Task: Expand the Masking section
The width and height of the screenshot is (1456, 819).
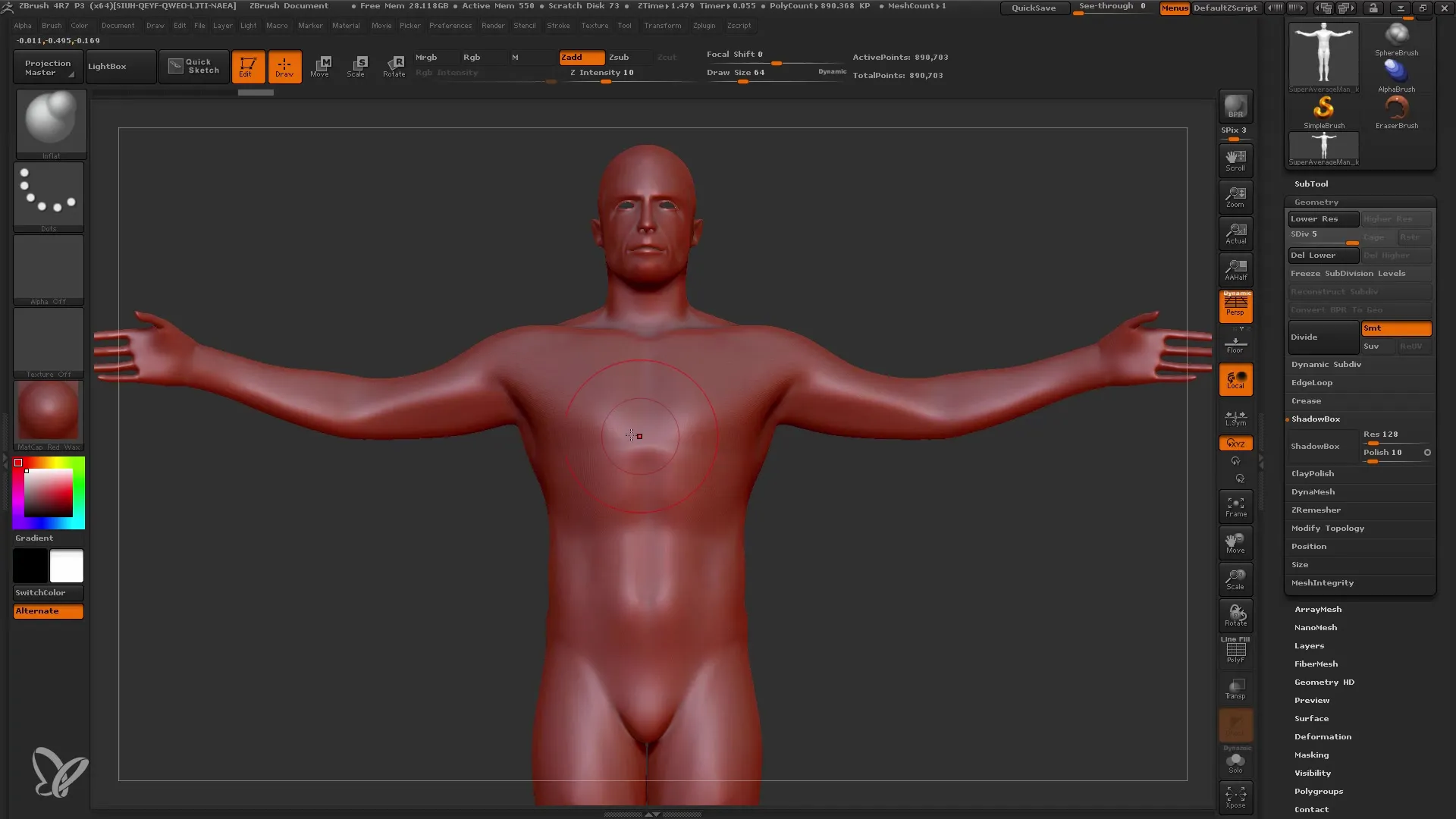Action: pyautogui.click(x=1311, y=754)
